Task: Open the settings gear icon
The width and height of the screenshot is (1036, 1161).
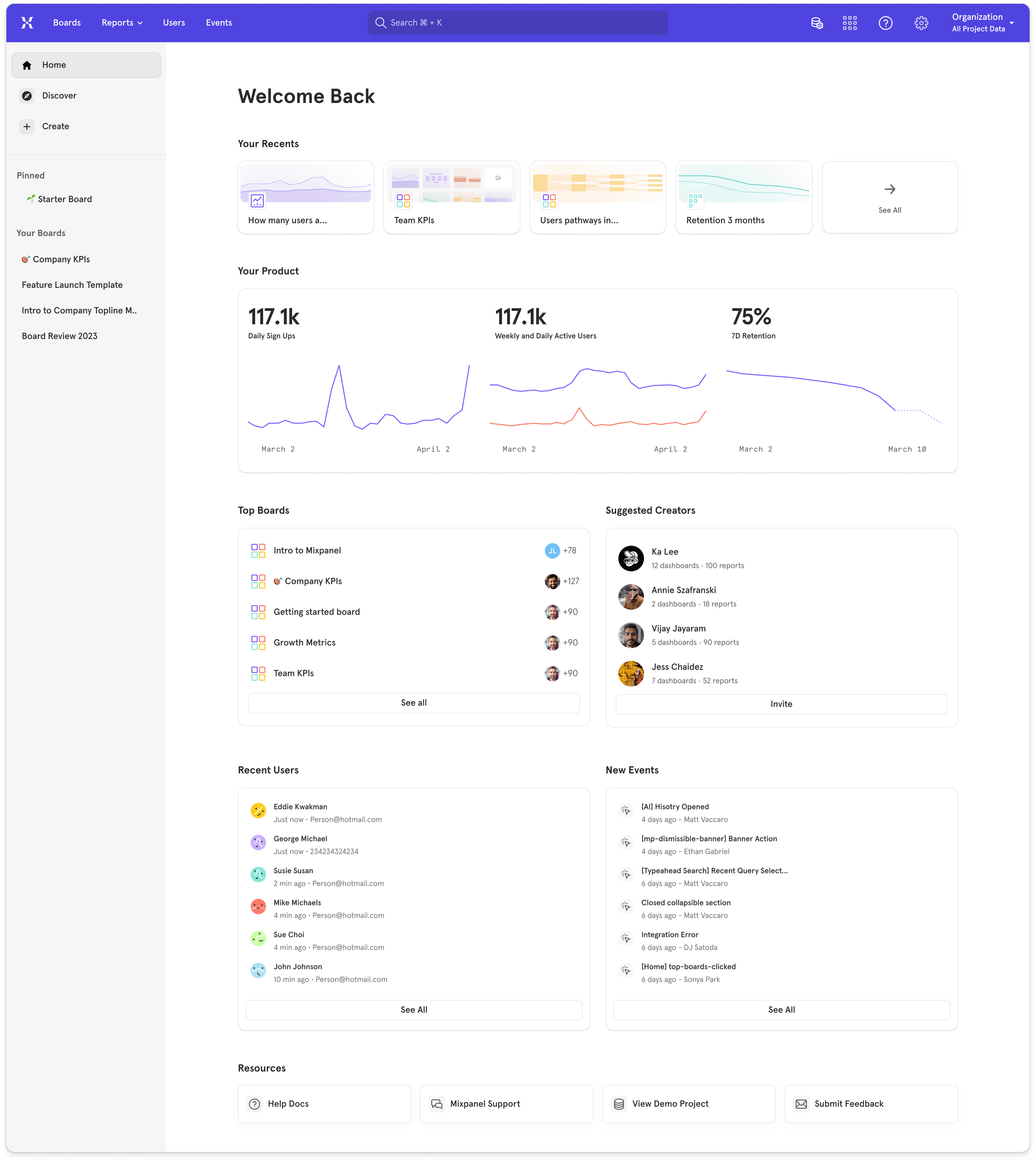Action: coord(921,23)
